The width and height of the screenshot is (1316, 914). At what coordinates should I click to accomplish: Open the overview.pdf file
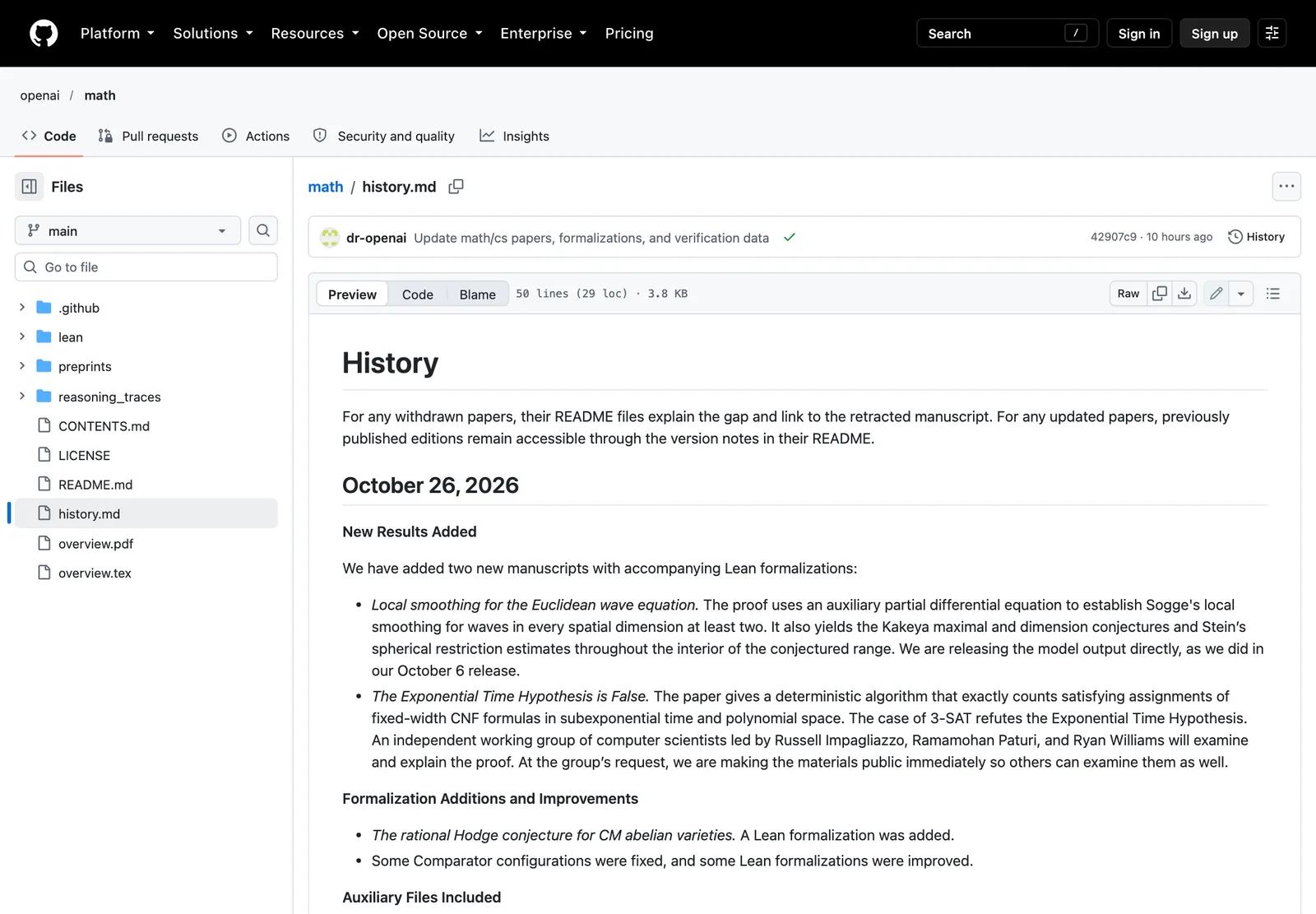point(95,544)
